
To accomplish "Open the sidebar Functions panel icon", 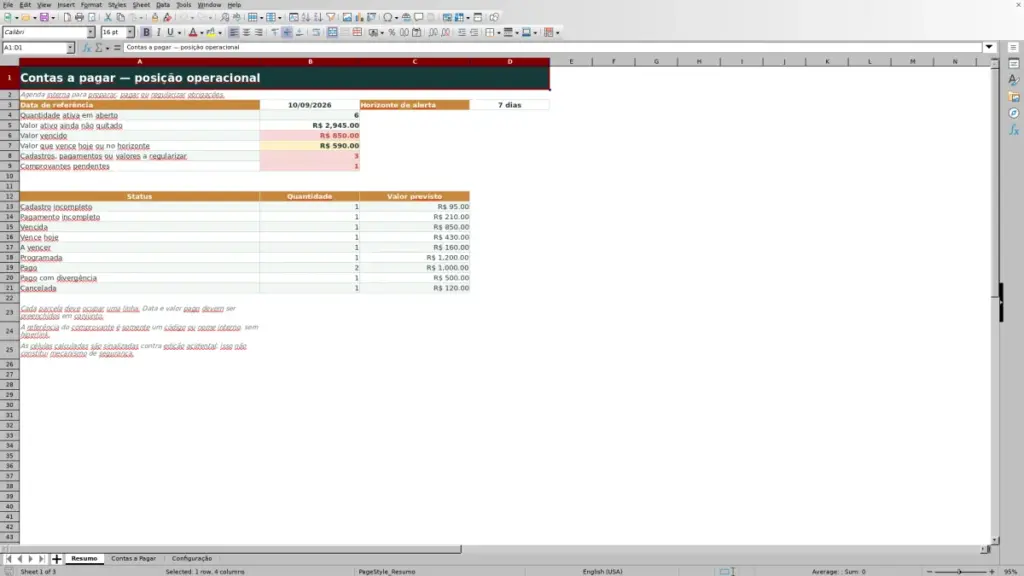I will pyautogui.click(x=1014, y=131).
